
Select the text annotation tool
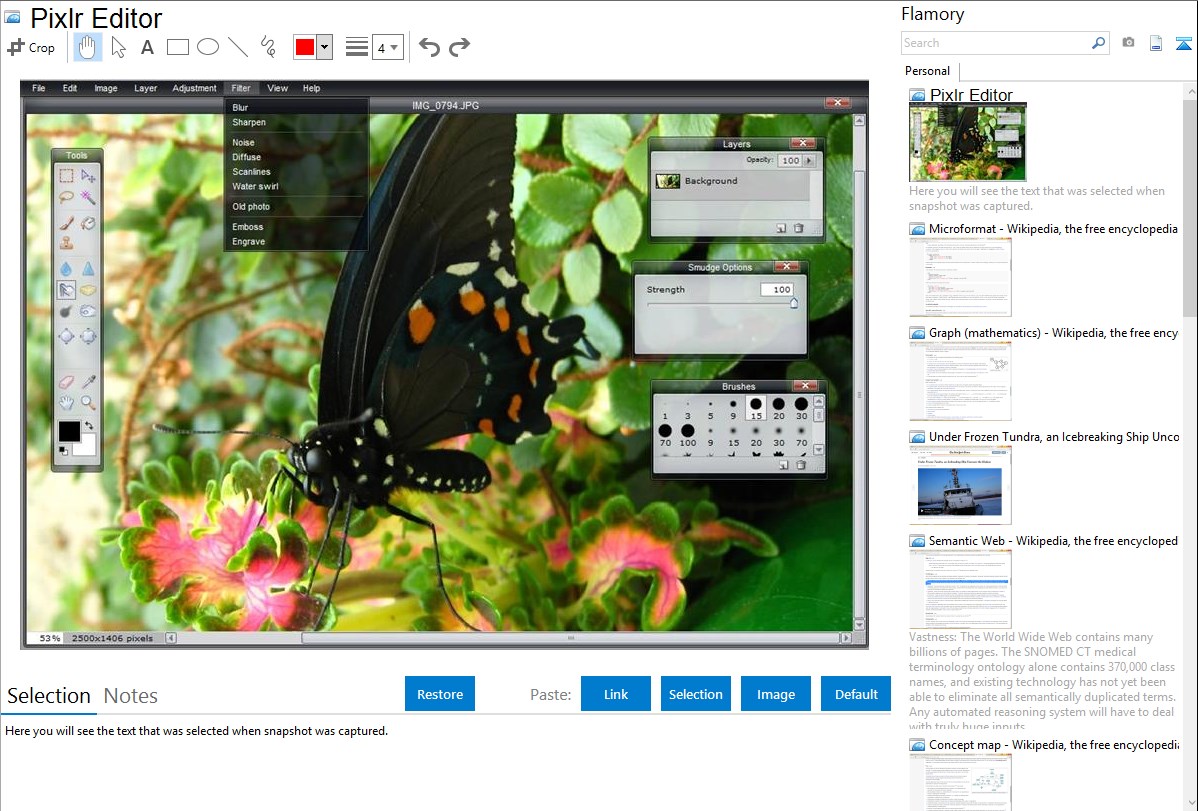pos(147,47)
